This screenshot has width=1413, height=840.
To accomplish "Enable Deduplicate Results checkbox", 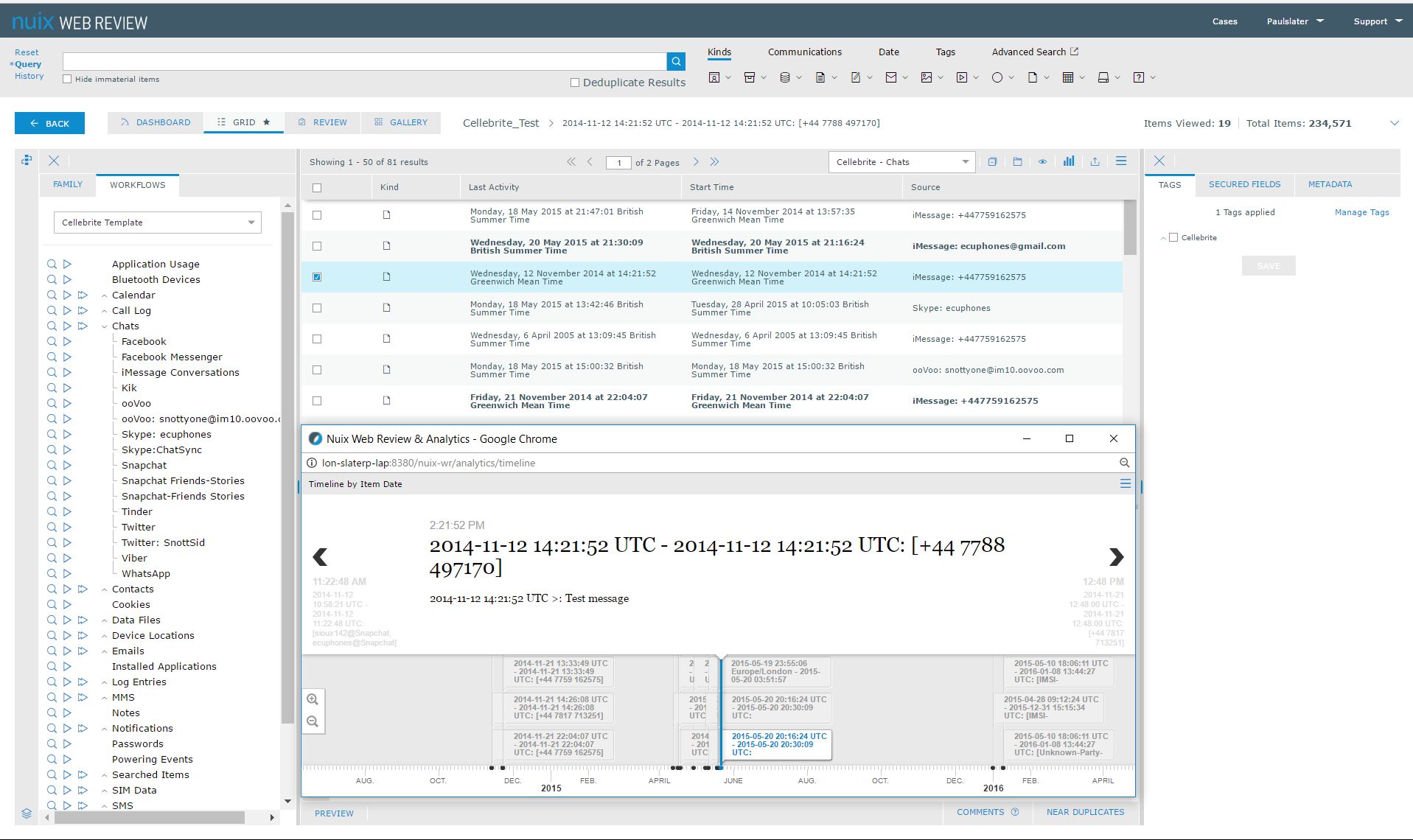I will point(575,83).
